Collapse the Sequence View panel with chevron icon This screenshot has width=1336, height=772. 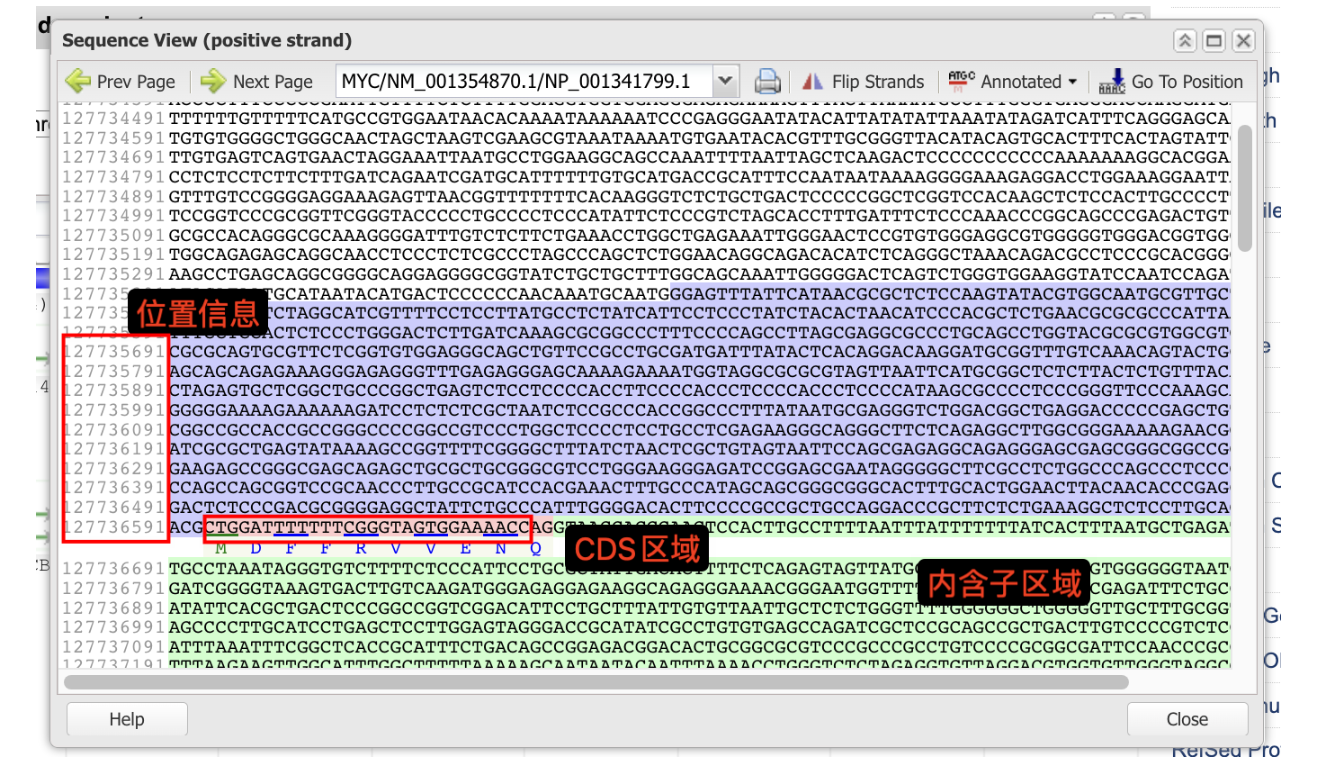coord(1185,41)
